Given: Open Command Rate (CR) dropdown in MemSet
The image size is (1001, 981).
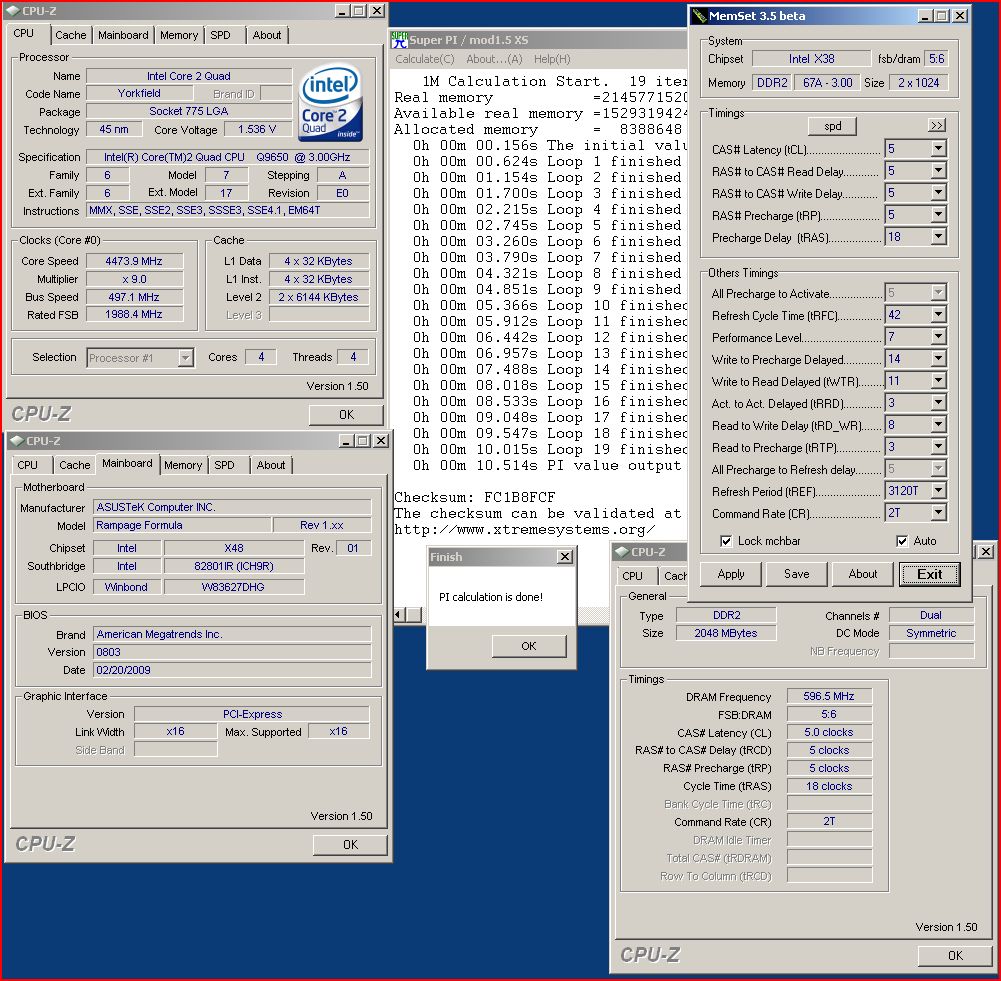Looking at the screenshot, I should pos(938,513).
